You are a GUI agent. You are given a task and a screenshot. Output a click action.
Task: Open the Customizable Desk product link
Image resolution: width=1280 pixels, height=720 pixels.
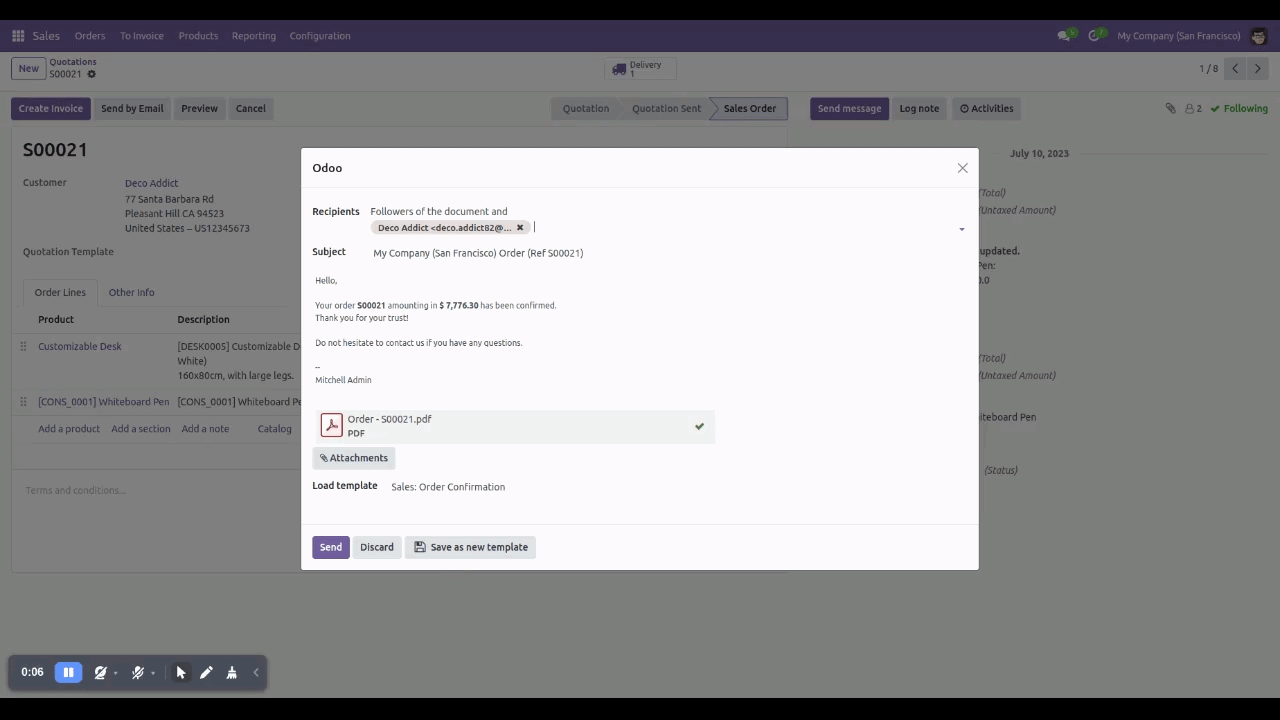pos(80,347)
